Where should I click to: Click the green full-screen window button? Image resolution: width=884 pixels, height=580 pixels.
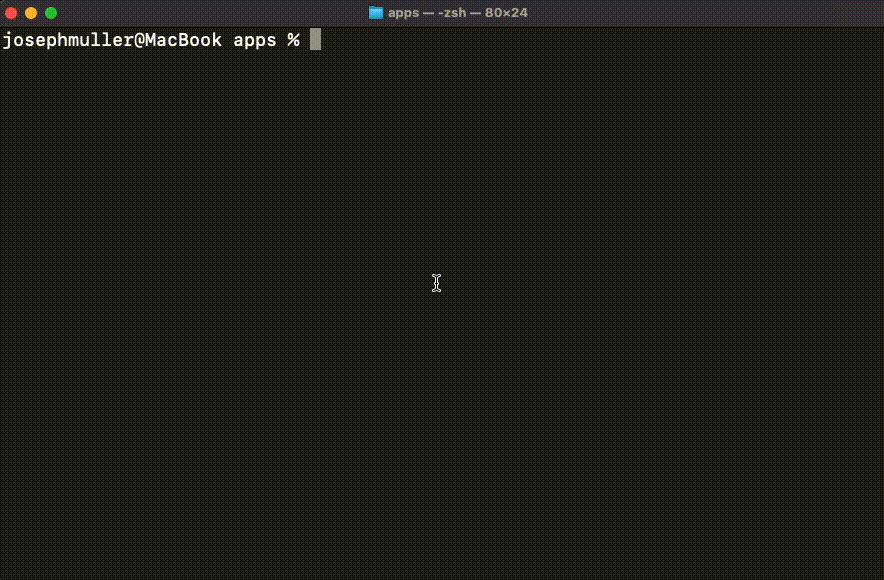51,13
